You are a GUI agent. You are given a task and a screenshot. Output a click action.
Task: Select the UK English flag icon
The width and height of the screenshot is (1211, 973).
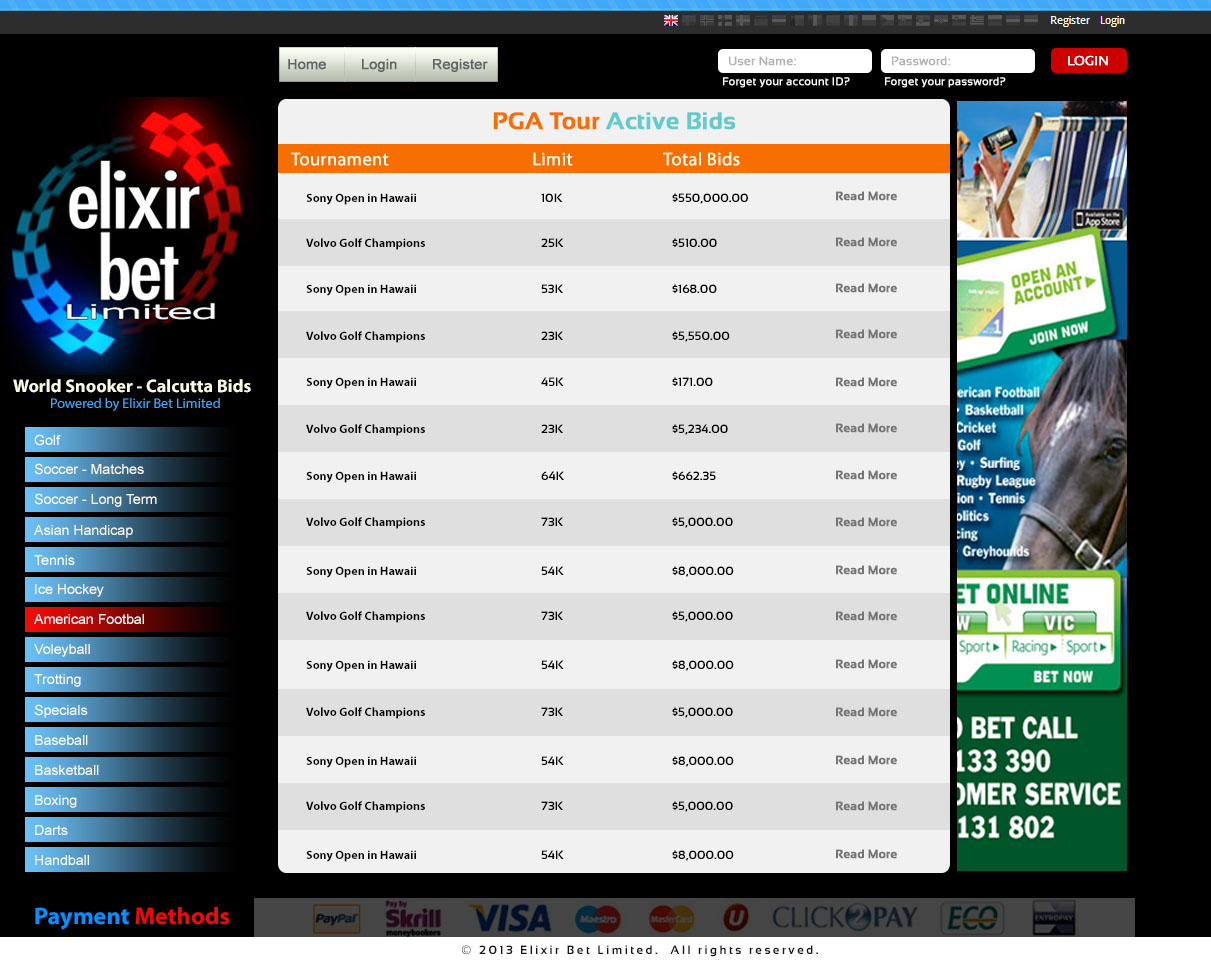coord(671,20)
